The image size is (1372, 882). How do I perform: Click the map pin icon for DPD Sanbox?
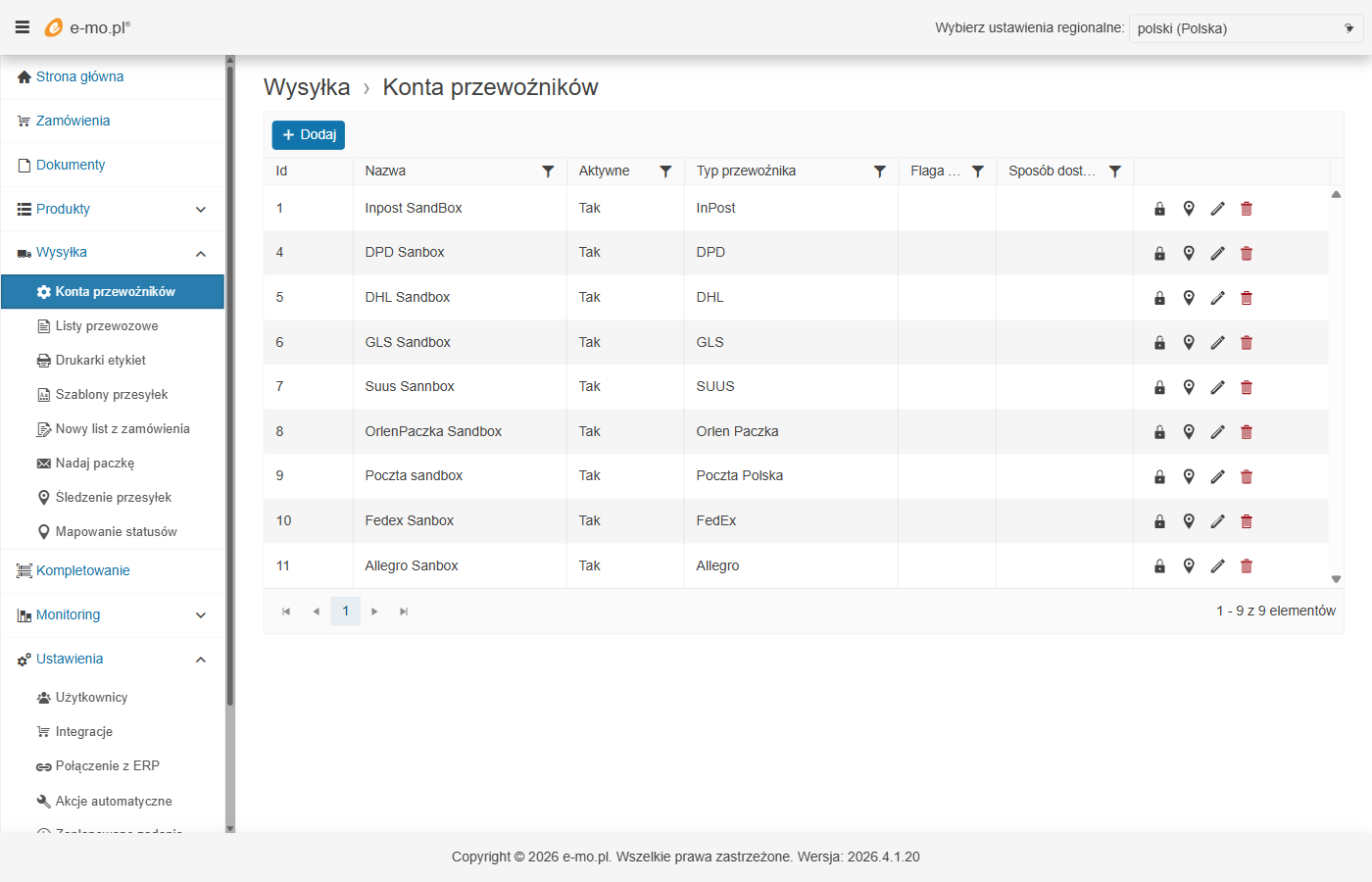1189,253
